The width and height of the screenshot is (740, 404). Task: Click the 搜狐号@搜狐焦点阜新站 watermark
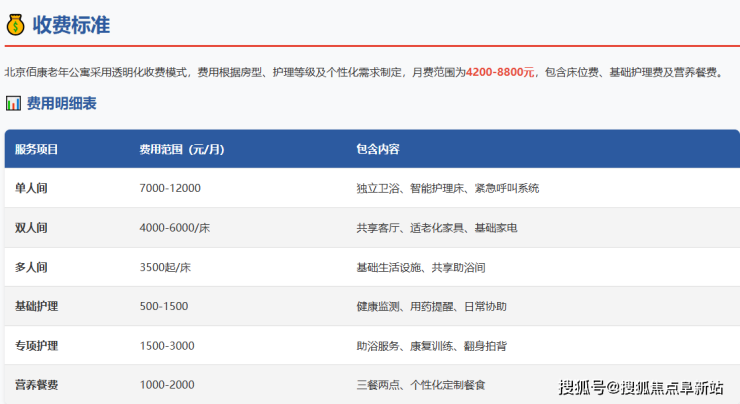(640, 387)
